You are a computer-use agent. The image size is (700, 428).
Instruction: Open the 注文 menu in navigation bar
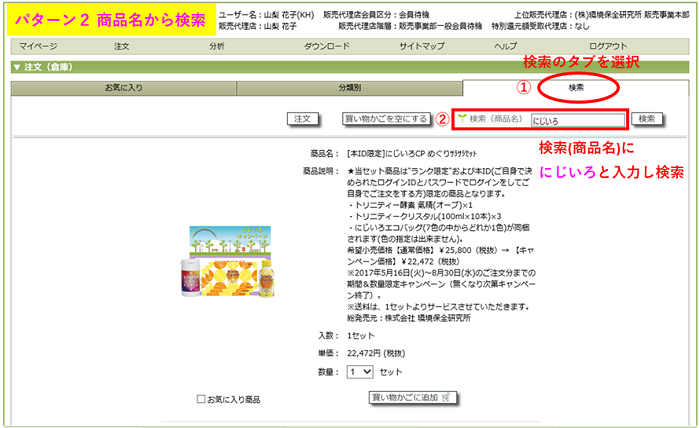tap(122, 47)
